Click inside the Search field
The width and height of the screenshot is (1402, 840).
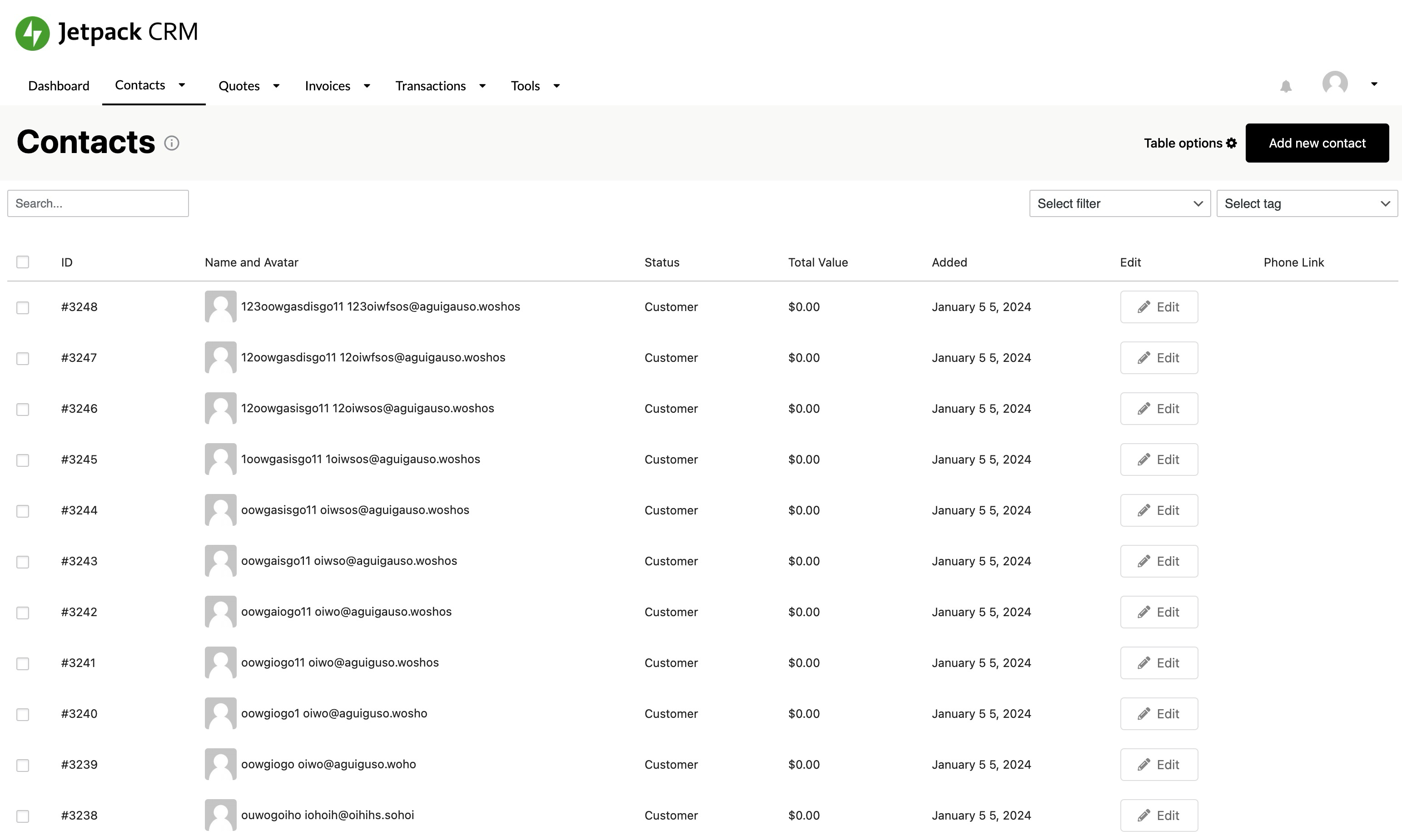pos(97,203)
